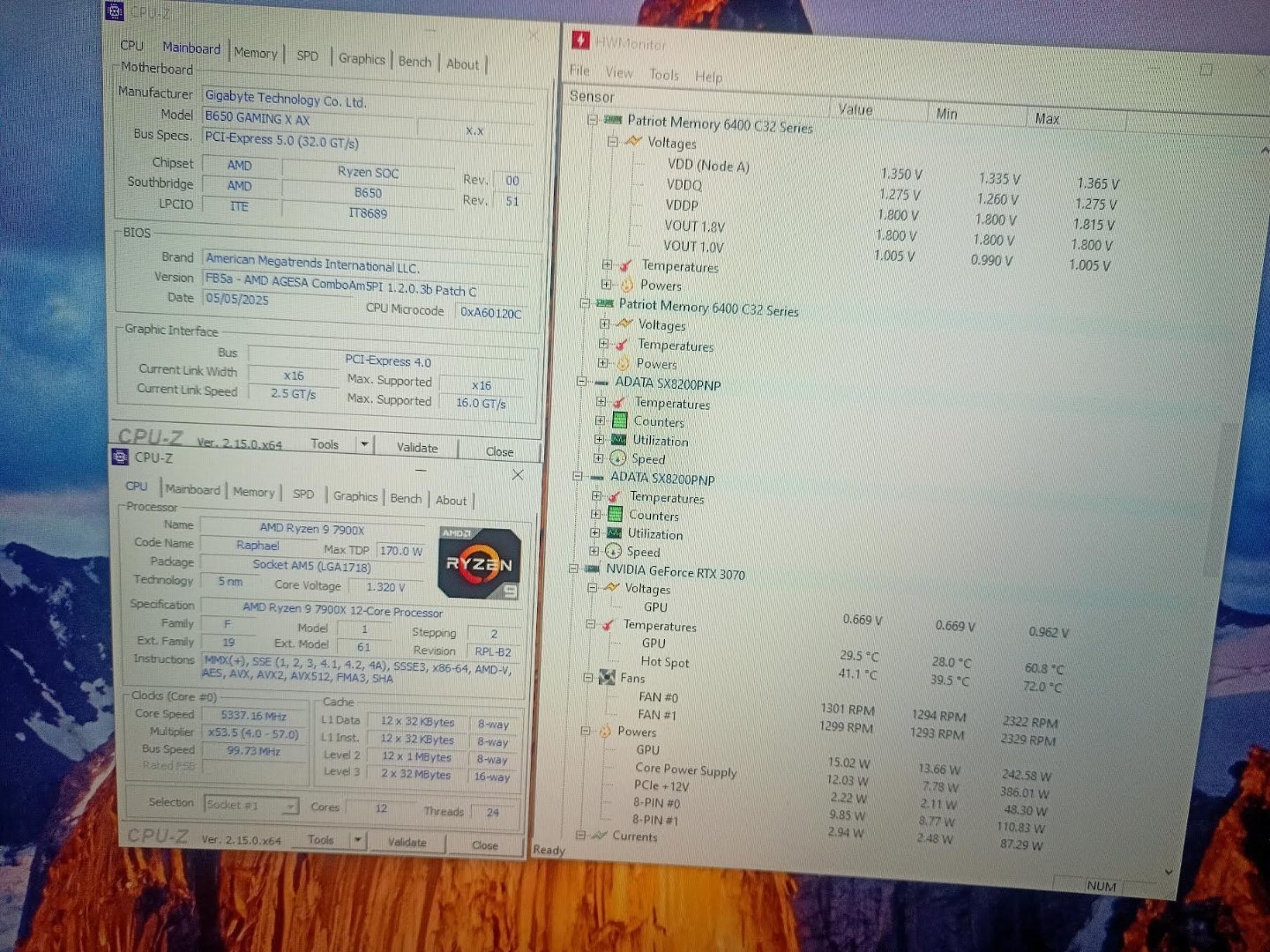Click the Ryzen 9 logo image

tap(480, 564)
